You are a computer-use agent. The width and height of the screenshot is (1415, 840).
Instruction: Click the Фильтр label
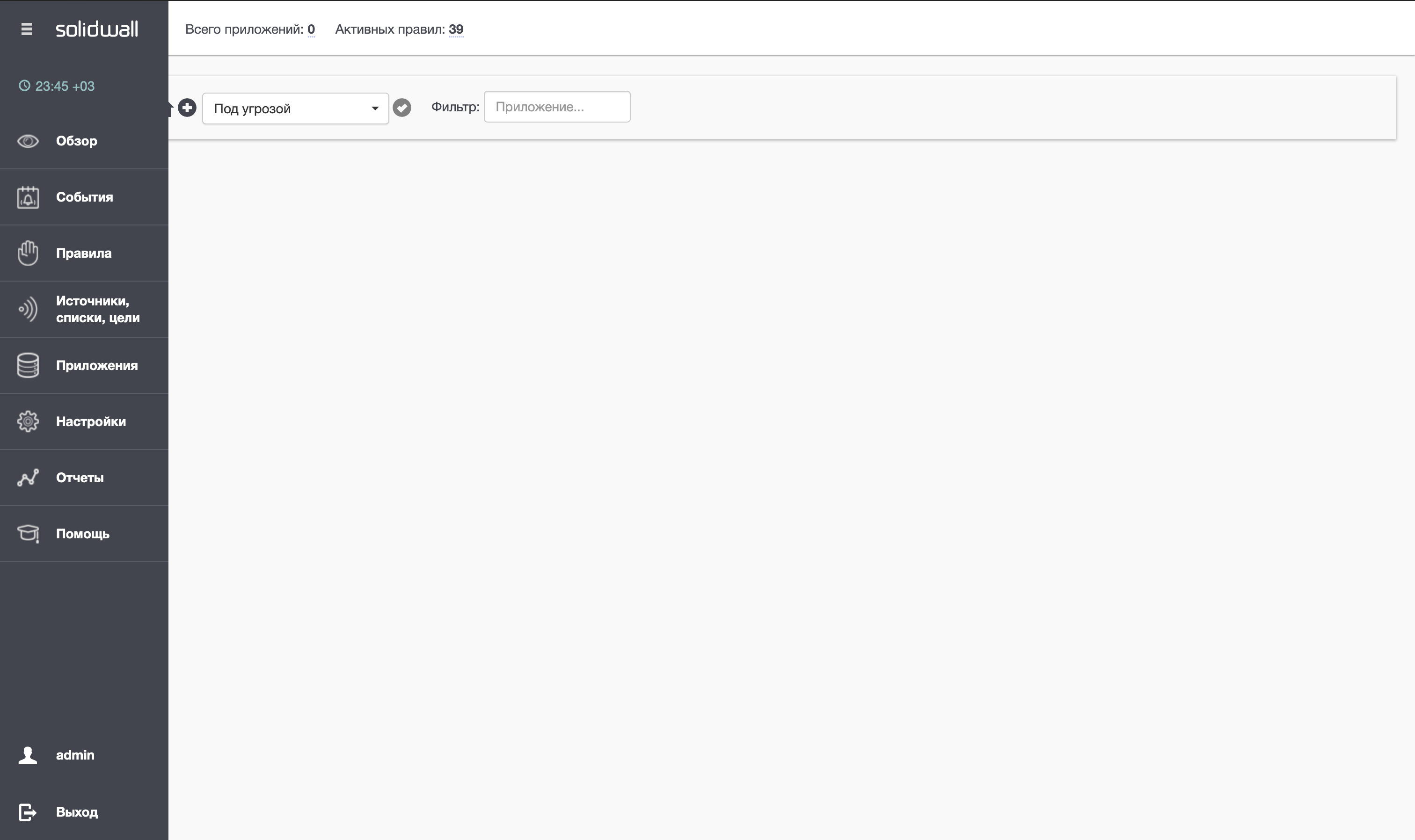[x=455, y=107]
